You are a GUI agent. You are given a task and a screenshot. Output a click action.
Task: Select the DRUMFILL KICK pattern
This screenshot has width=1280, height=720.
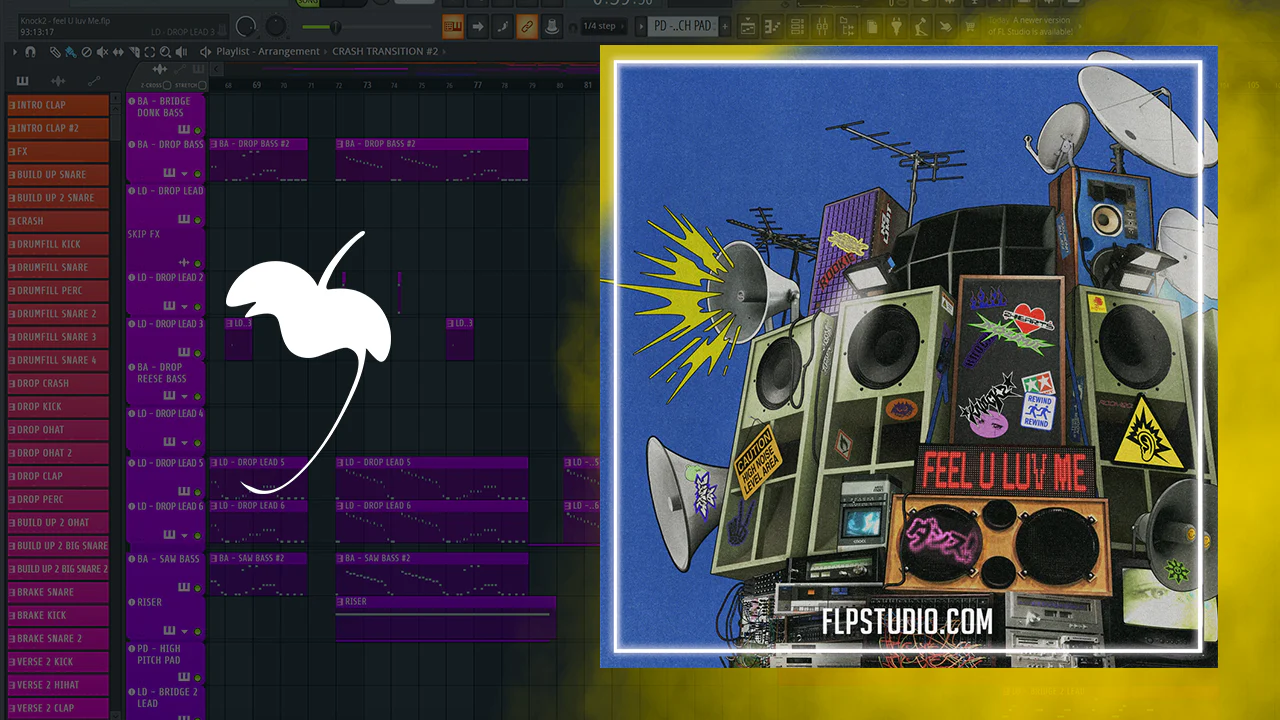pos(58,244)
